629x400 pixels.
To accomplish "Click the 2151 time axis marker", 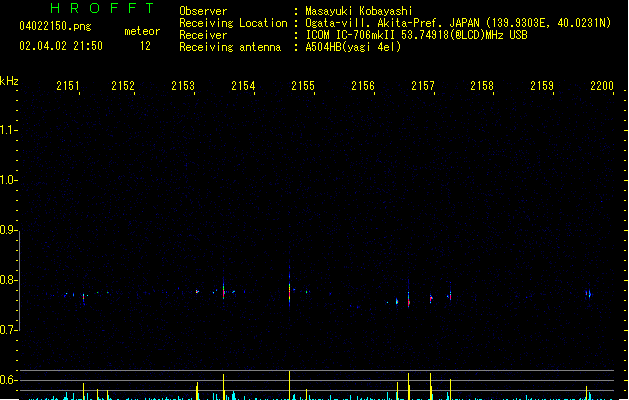I will pyautogui.click(x=68, y=85).
